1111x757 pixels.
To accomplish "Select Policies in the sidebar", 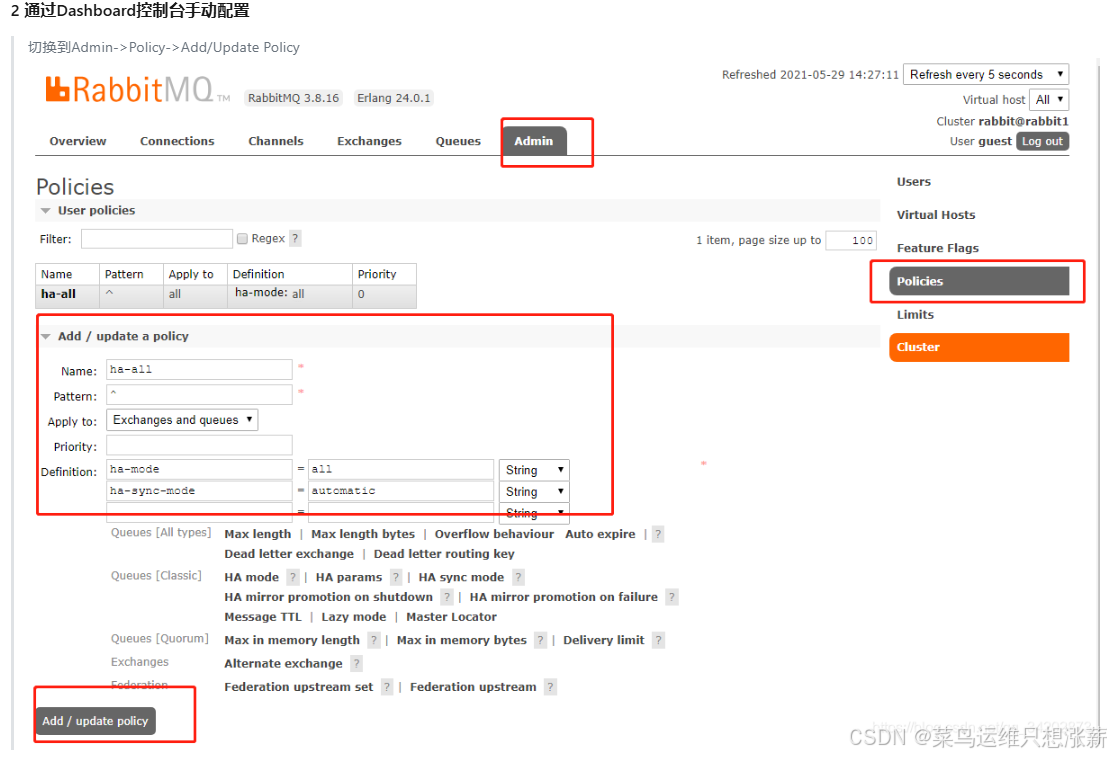I will coord(979,281).
